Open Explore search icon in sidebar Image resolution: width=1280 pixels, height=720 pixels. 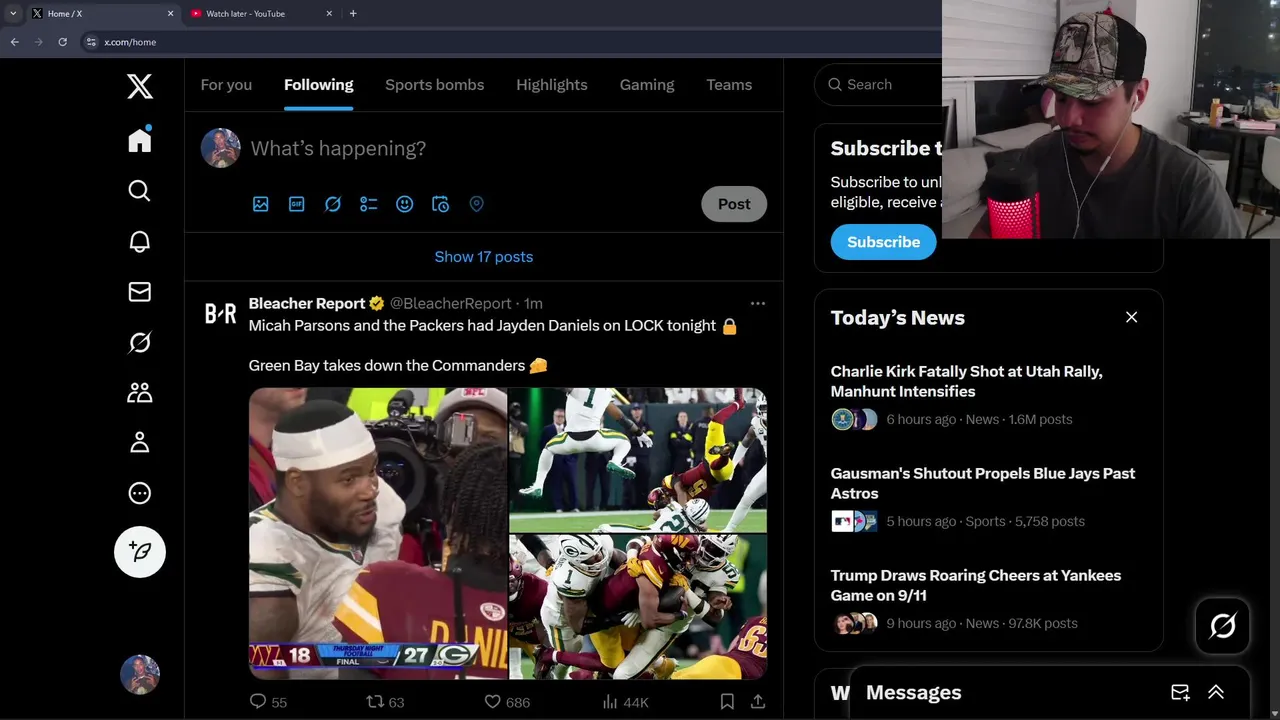(140, 191)
